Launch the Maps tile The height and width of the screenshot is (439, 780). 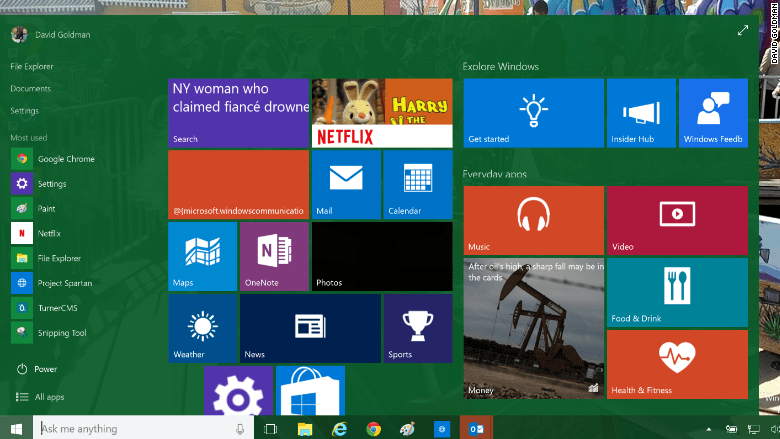tap(202, 257)
